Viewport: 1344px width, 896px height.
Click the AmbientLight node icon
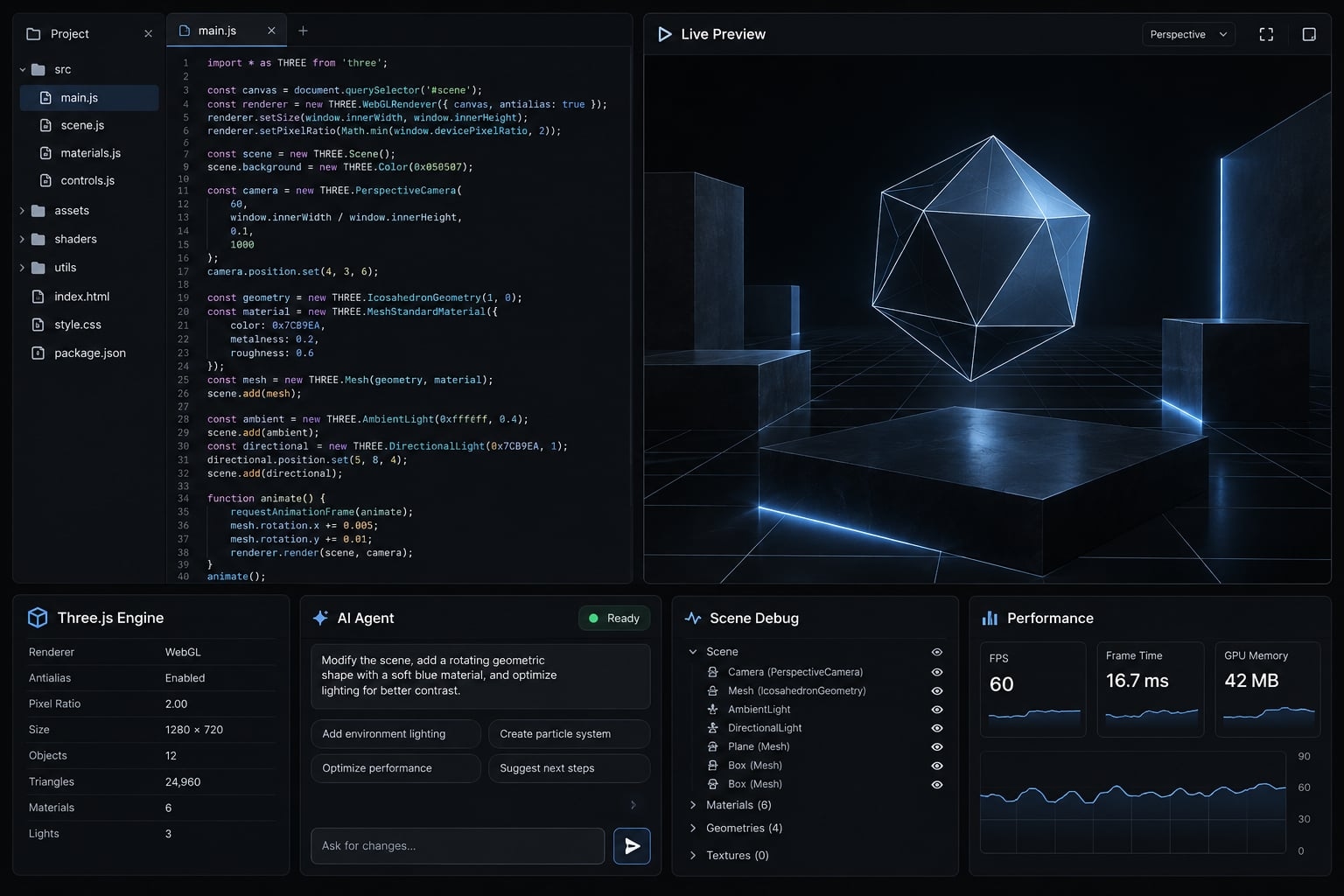click(x=712, y=710)
